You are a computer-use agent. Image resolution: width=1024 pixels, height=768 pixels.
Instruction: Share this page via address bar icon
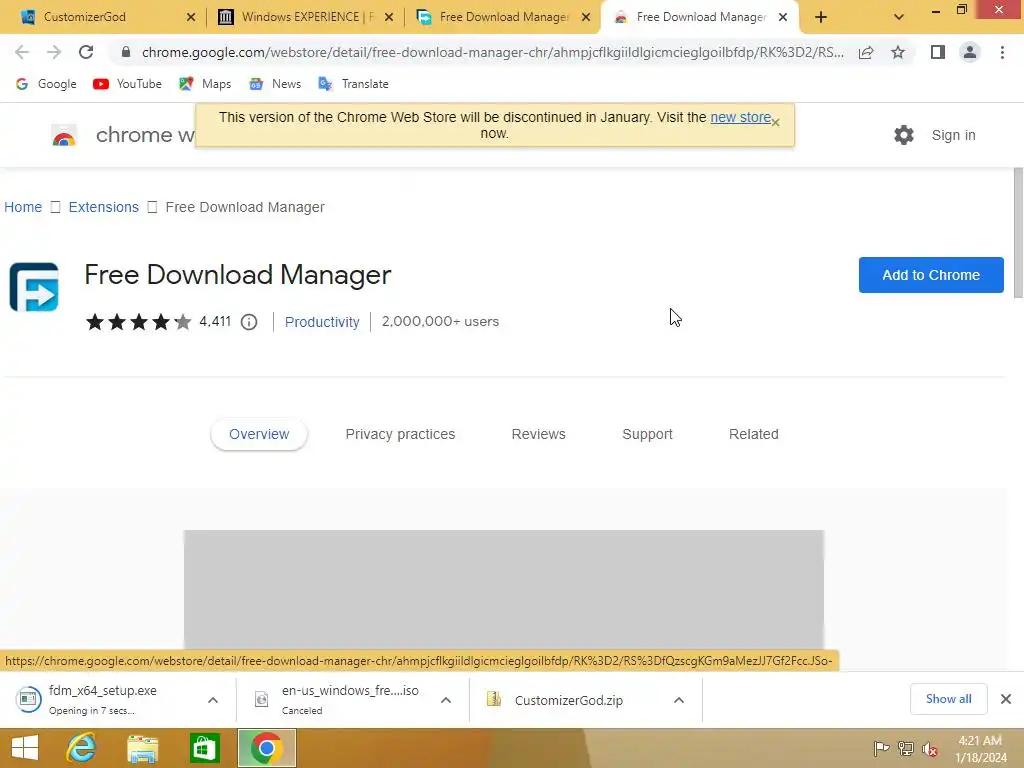click(x=866, y=52)
